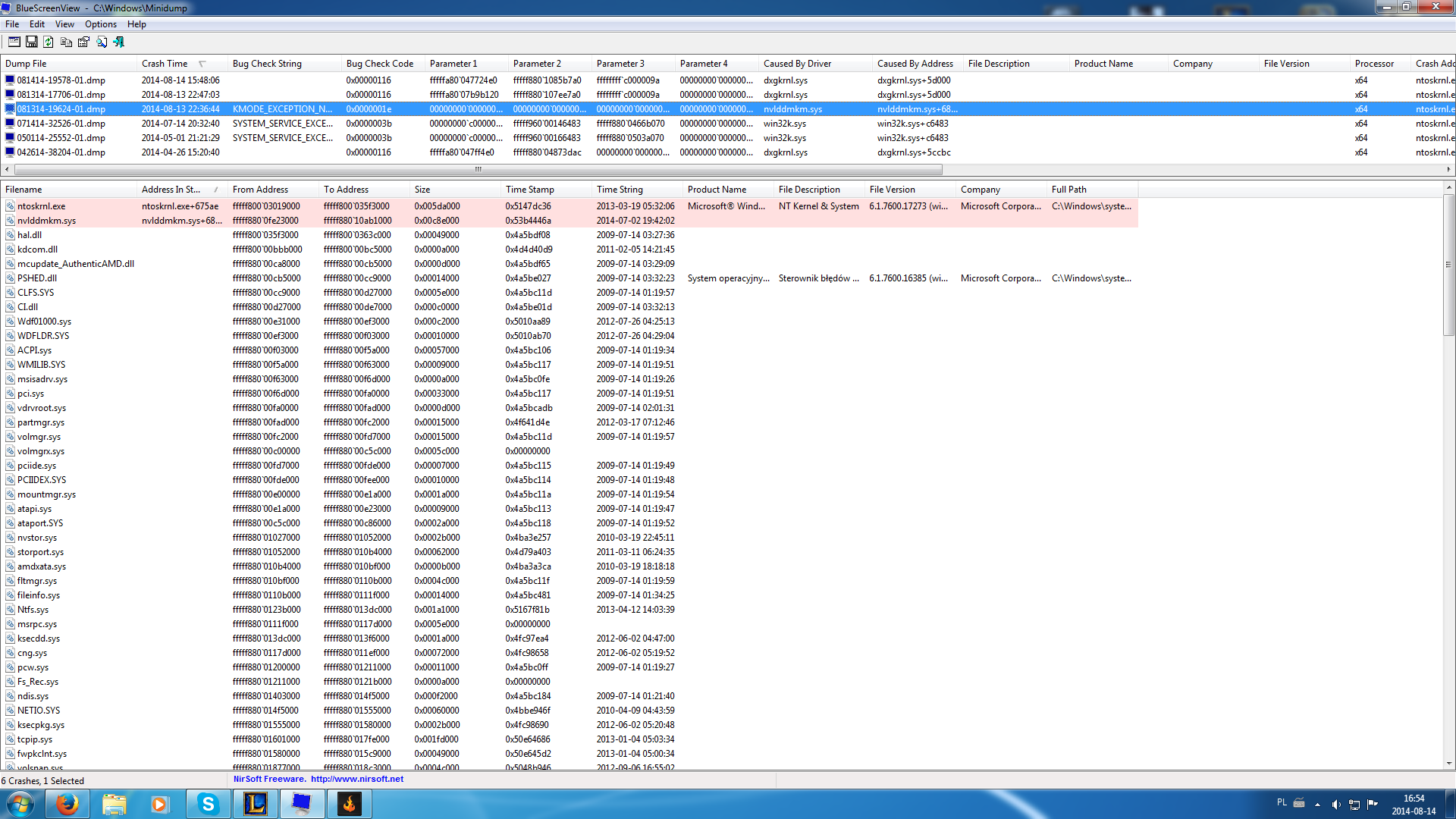Sort drivers by Filename header
This screenshot has width=1456, height=819.
[68, 190]
